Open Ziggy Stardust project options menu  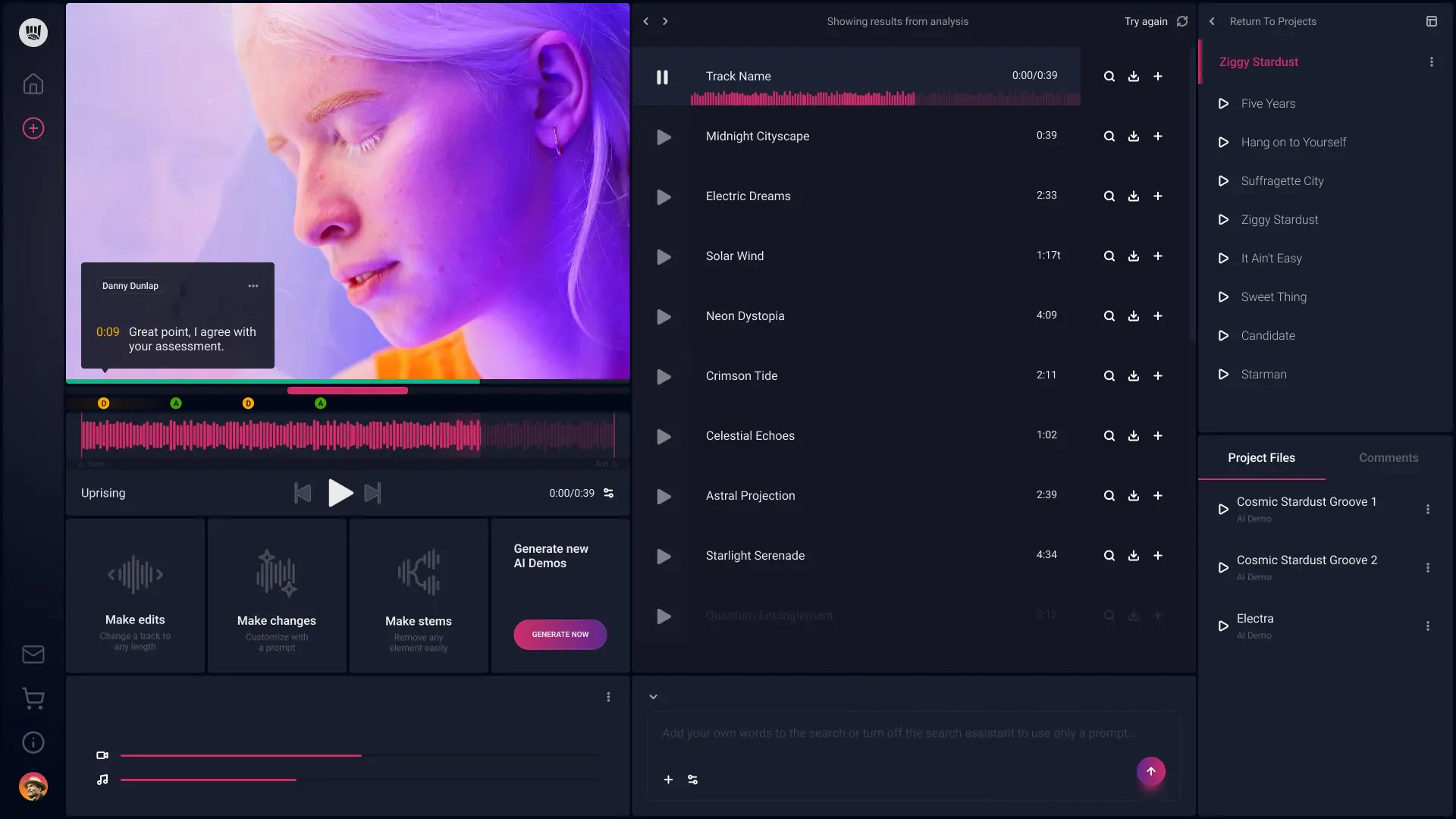click(1431, 62)
